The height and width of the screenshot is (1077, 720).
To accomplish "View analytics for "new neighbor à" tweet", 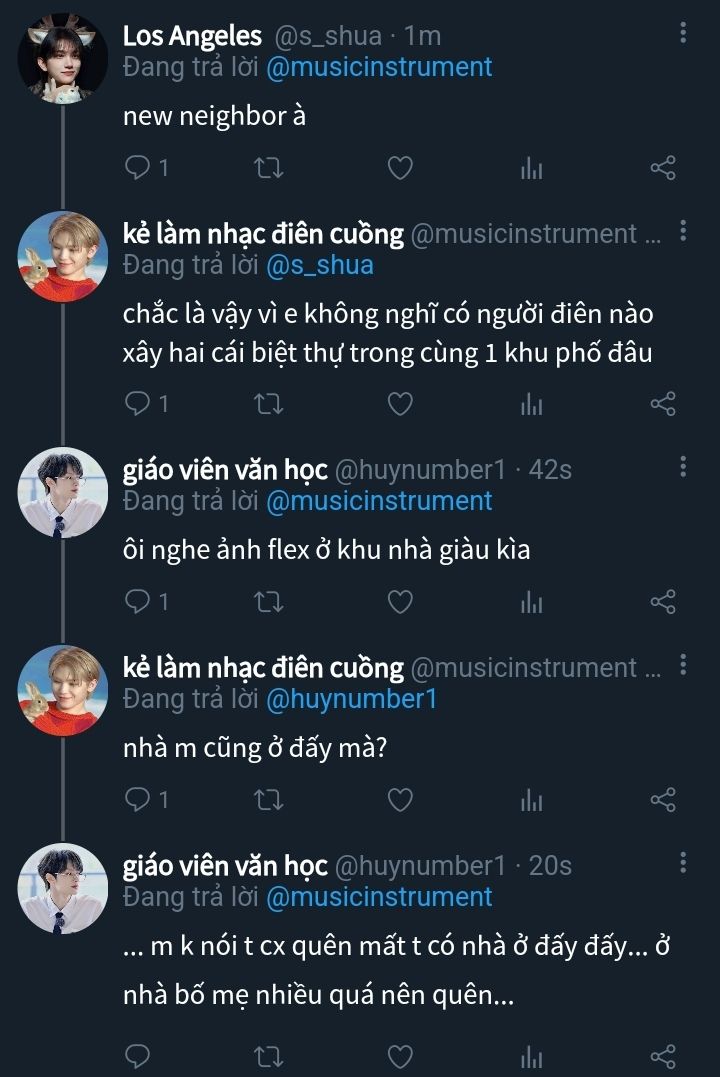I will [x=531, y=168].
